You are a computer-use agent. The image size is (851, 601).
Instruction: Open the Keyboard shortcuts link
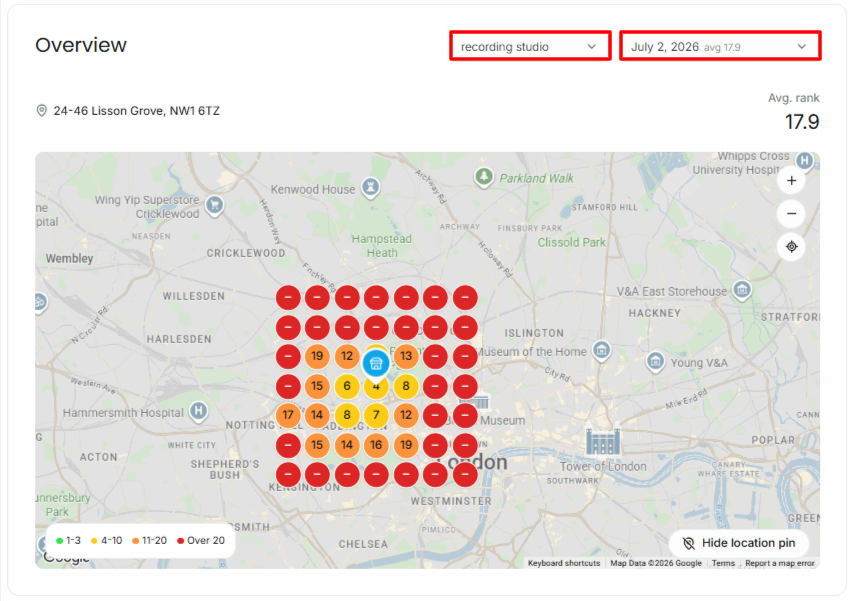tap(564, 563)
